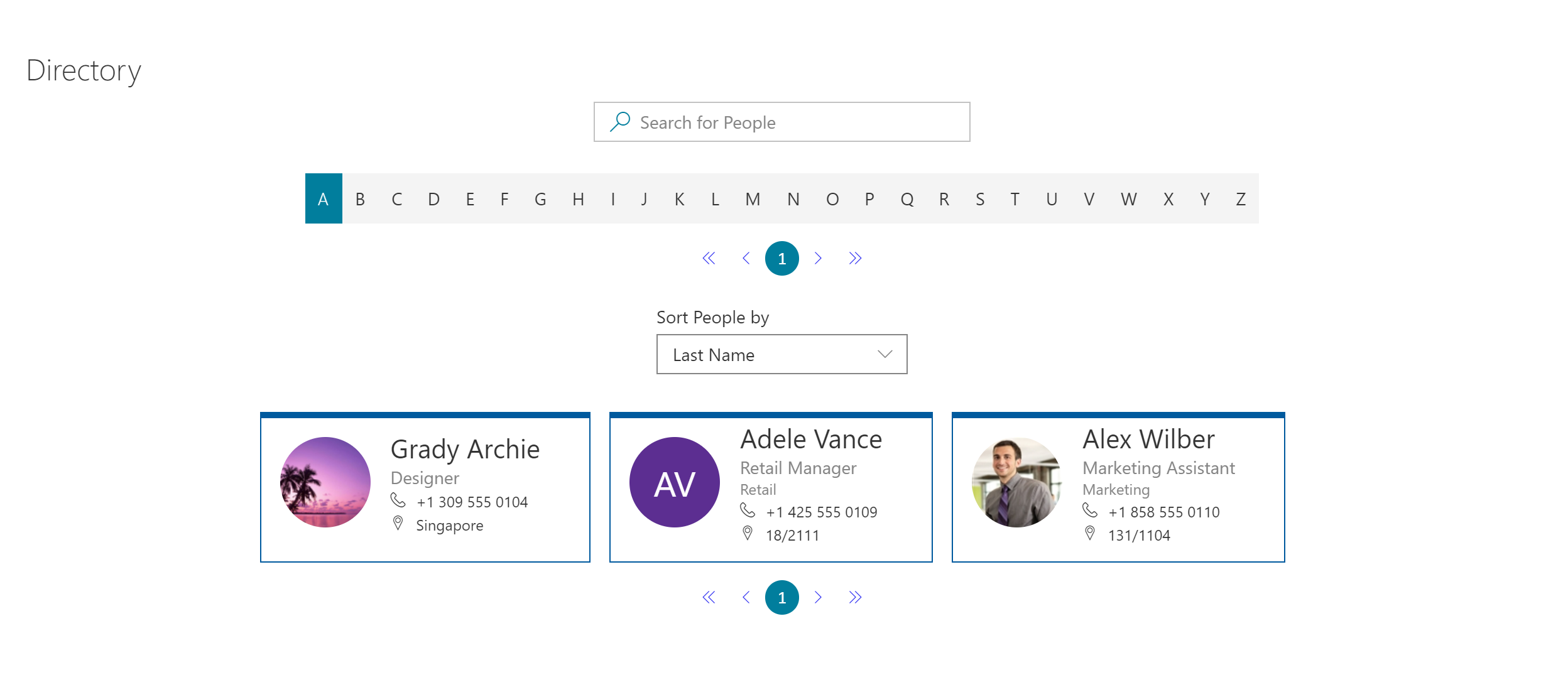Click office location 18/2111

[793, 536]
